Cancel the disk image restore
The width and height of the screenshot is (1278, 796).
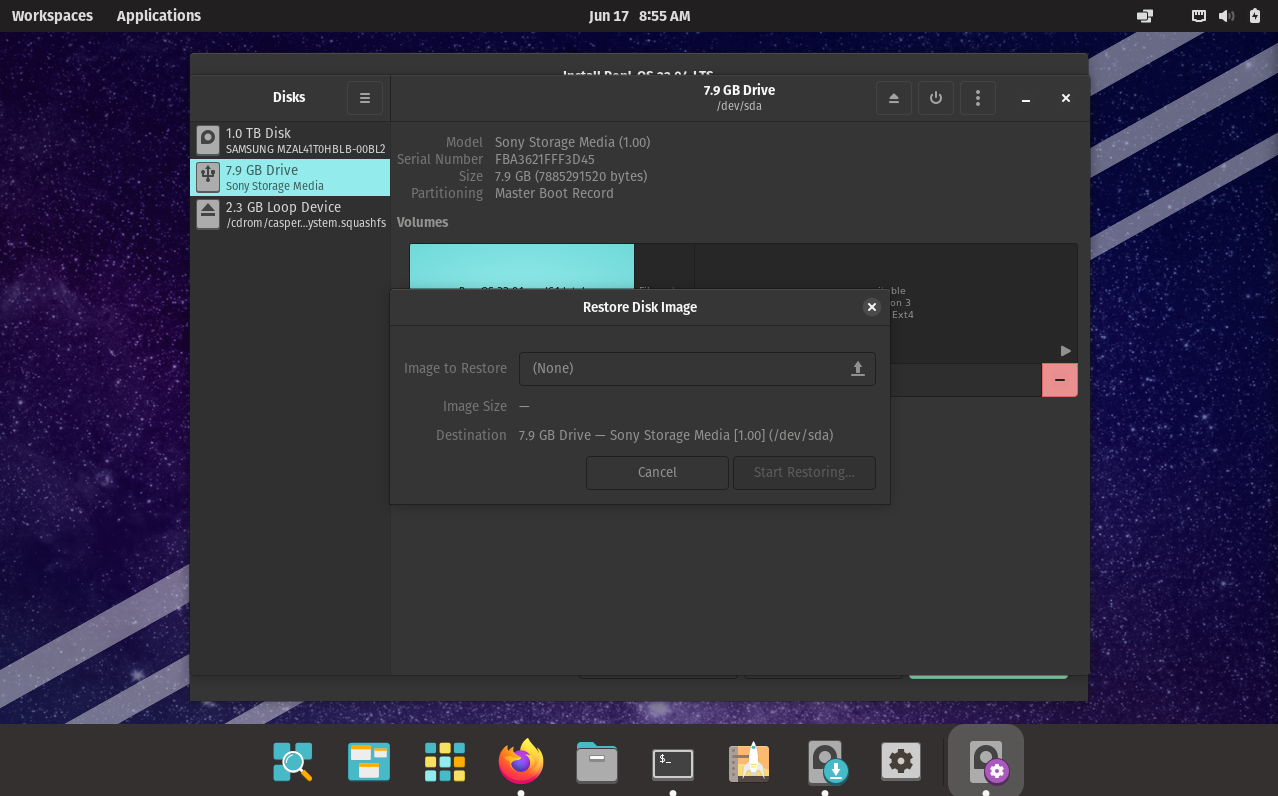tap(657, 472)
